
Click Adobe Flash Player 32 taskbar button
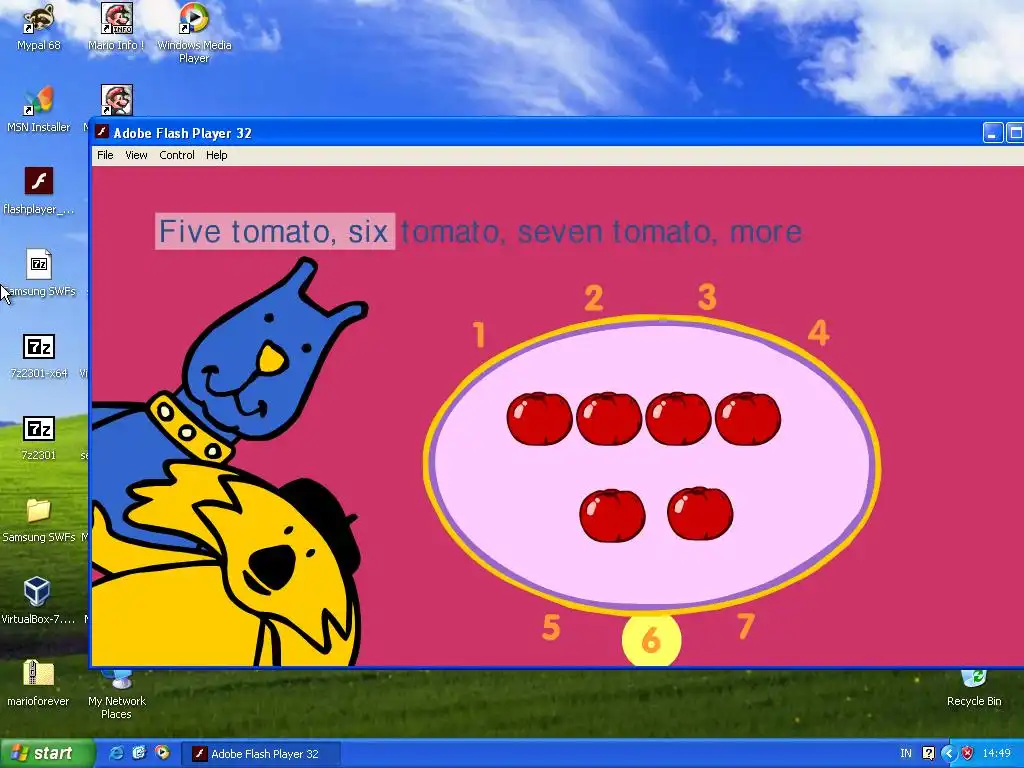(260, 754)
